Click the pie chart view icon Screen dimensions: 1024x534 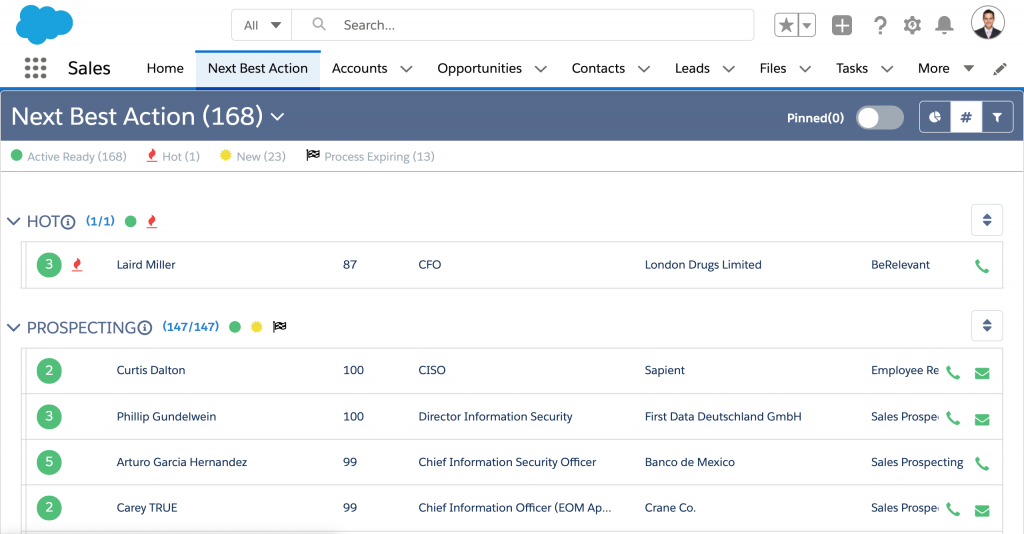coord(935,118)
